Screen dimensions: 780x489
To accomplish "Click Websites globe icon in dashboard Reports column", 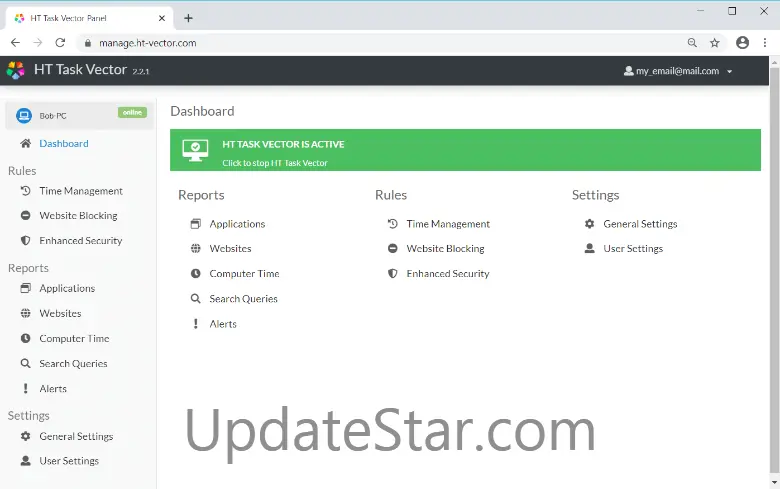I will [195, 248].
